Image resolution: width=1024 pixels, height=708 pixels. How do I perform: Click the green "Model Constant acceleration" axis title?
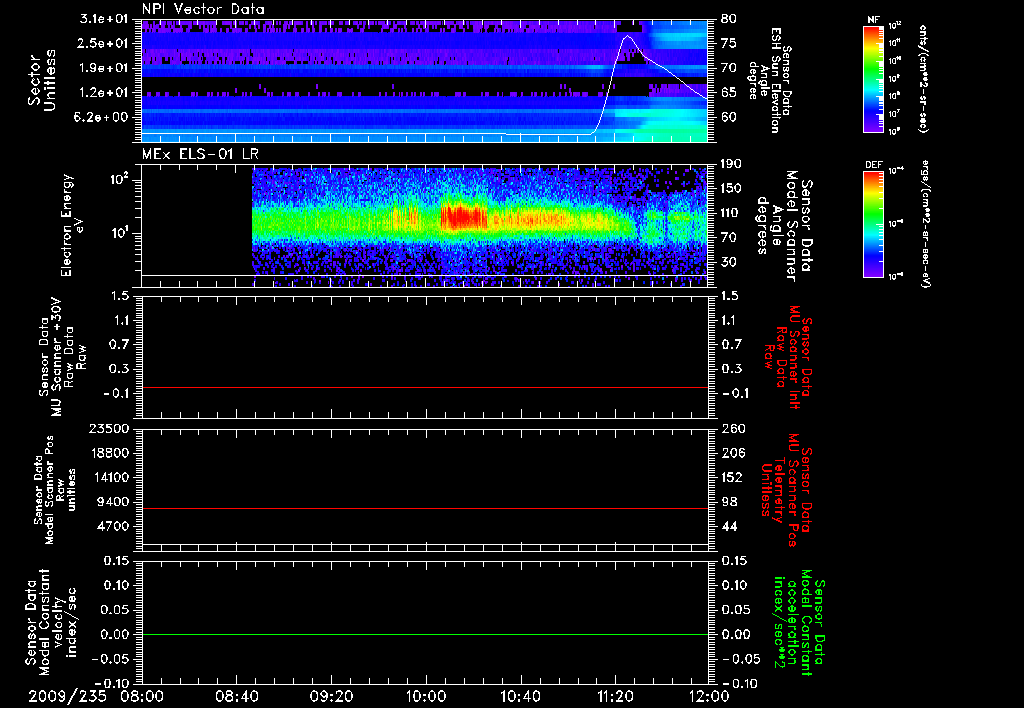click(x=798, y=623)
